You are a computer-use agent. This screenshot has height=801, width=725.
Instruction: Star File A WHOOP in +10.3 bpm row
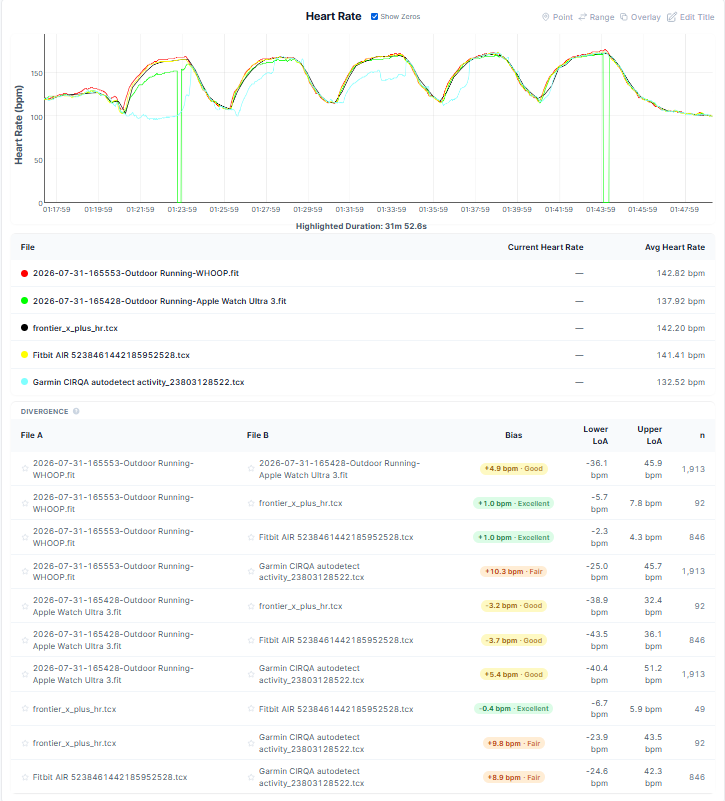coord(25,571)
